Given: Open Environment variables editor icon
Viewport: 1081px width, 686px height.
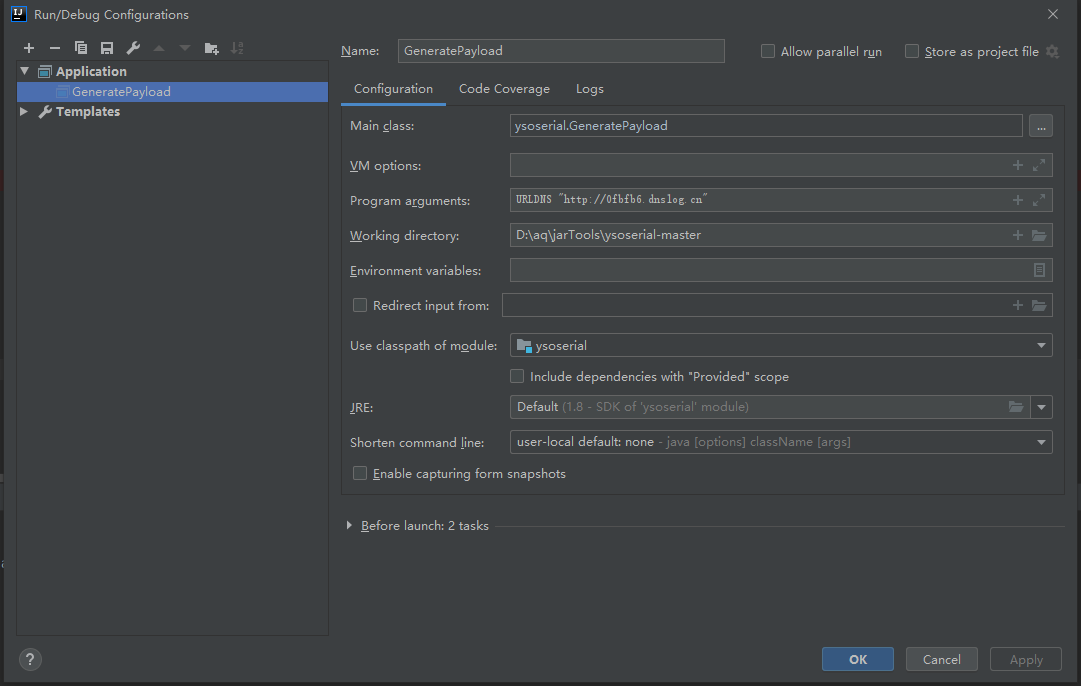Looking at the screenshot, I should pyautogui.click(x=1039, y=270).
